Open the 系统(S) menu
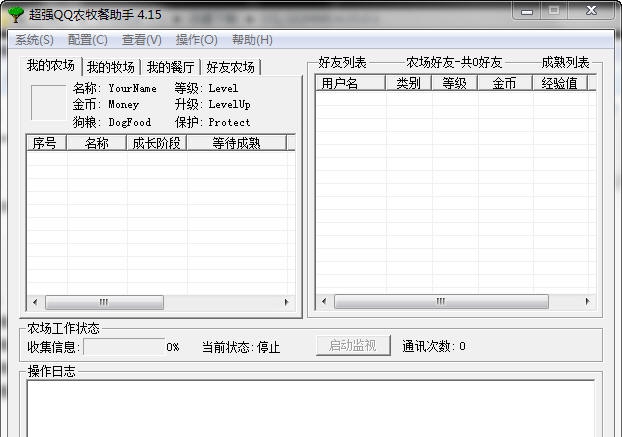Viewport: 622px width, 437px height. tap(35, 40)
